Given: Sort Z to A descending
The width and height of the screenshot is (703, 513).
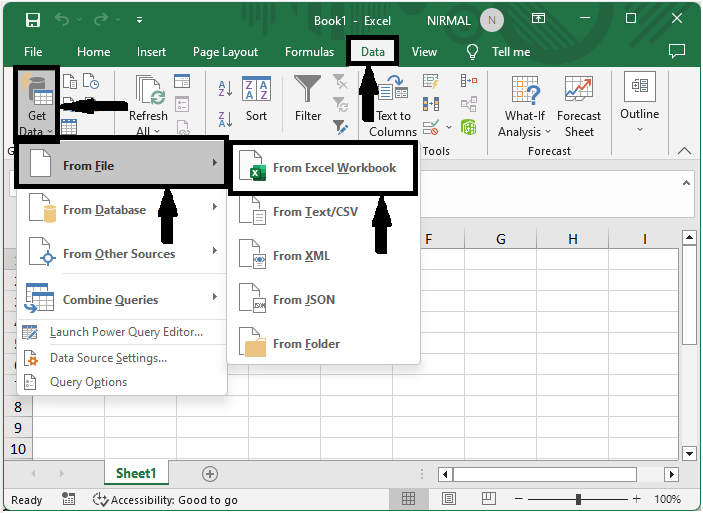Looking at the screenshot, I should [225, 120].
